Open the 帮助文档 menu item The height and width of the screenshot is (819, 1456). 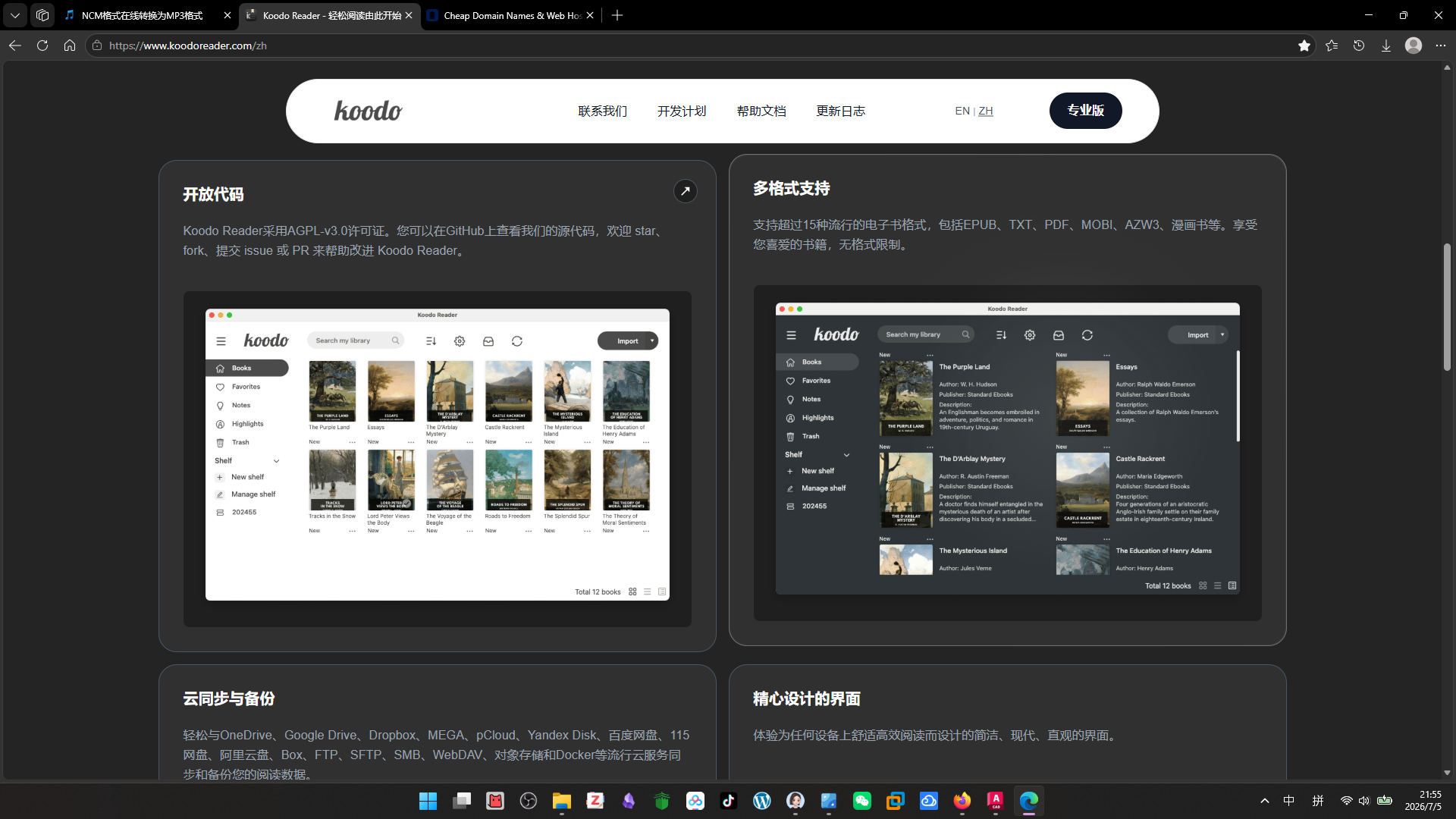[761, 111]
